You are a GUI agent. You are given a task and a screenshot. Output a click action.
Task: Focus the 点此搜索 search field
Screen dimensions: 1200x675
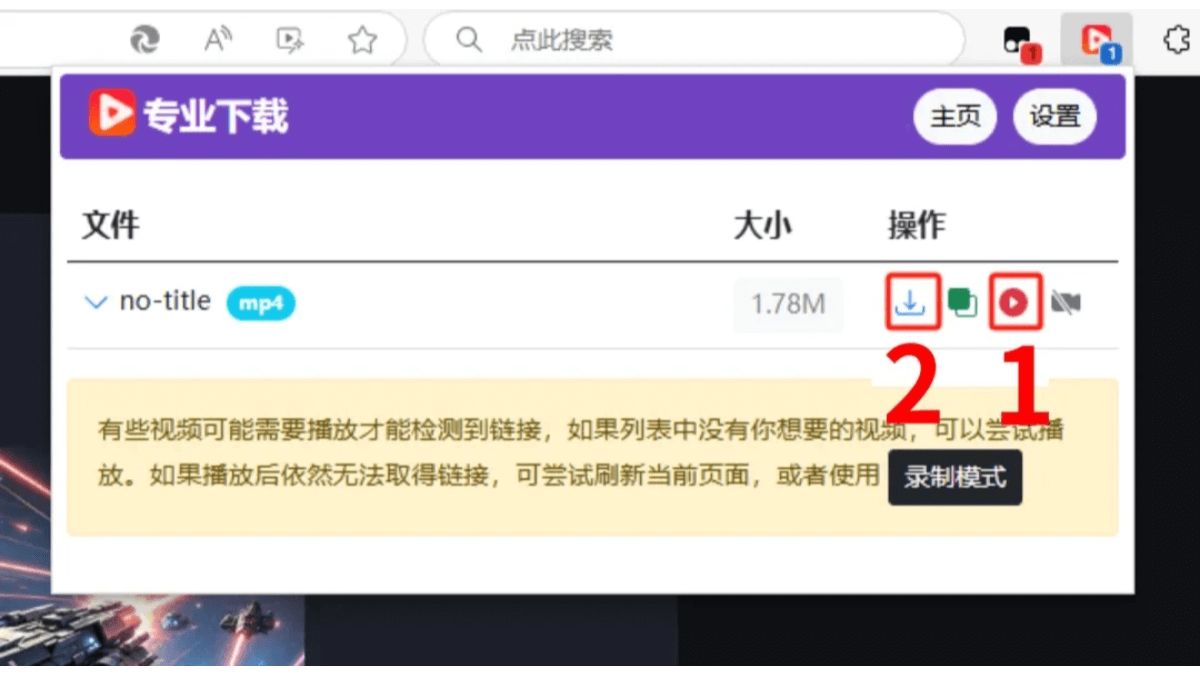(694, 40)
